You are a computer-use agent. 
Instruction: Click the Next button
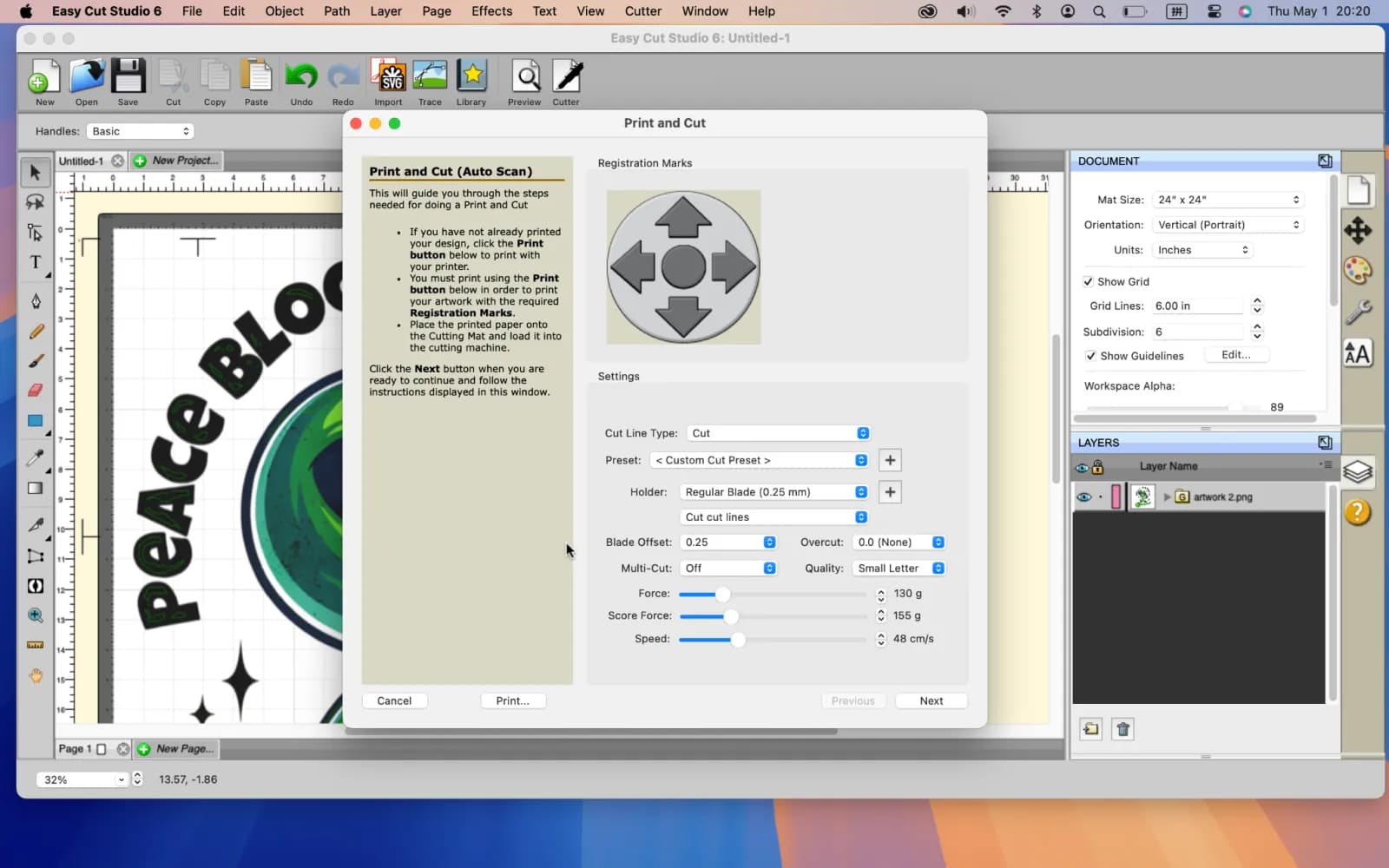pyautogui.click(x=931, y=700)
